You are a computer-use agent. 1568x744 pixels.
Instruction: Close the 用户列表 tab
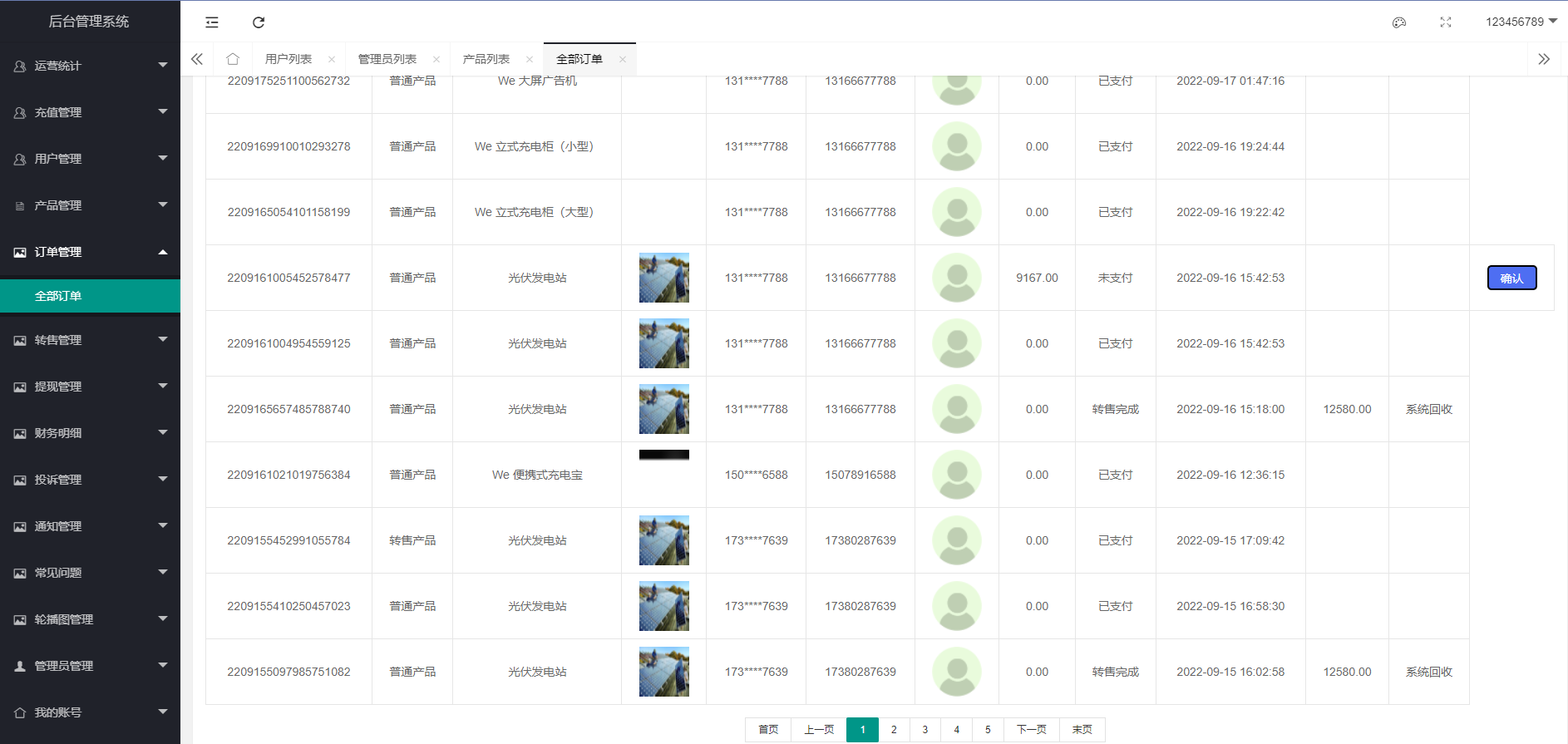pyautogui.click(x=332, y=59)
